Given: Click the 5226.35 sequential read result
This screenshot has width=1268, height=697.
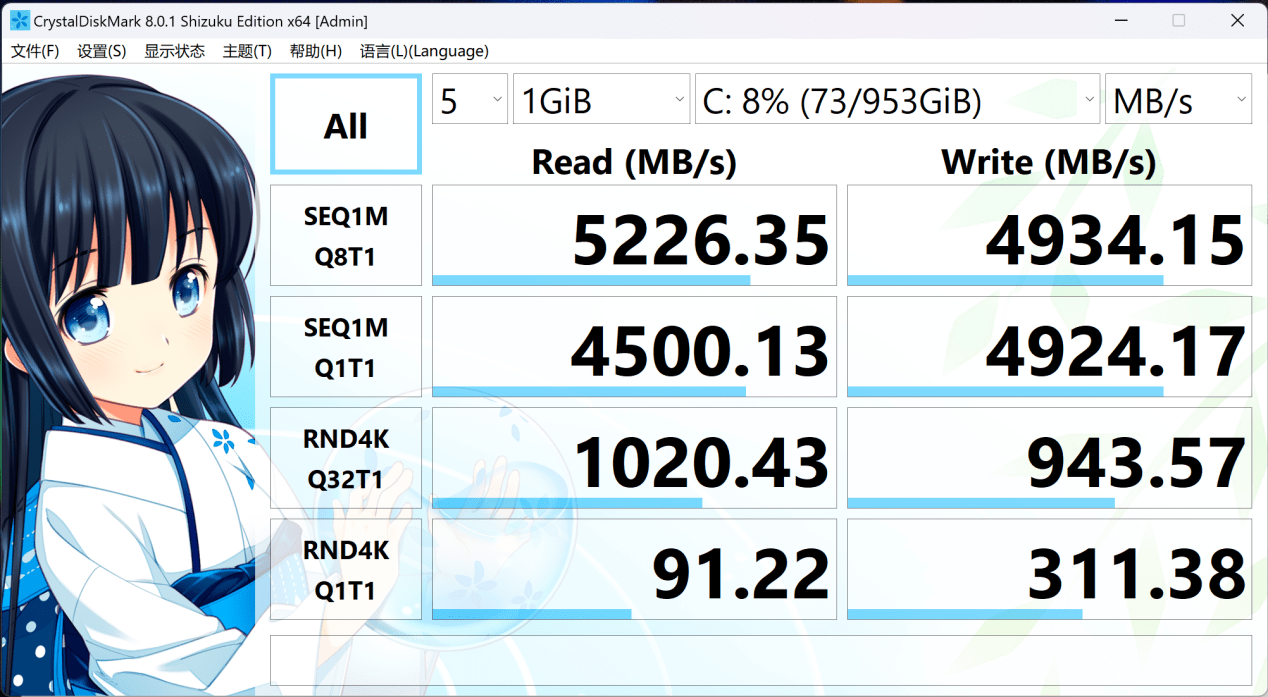Looking at the screenshot, I should click(x=634, y=236).
